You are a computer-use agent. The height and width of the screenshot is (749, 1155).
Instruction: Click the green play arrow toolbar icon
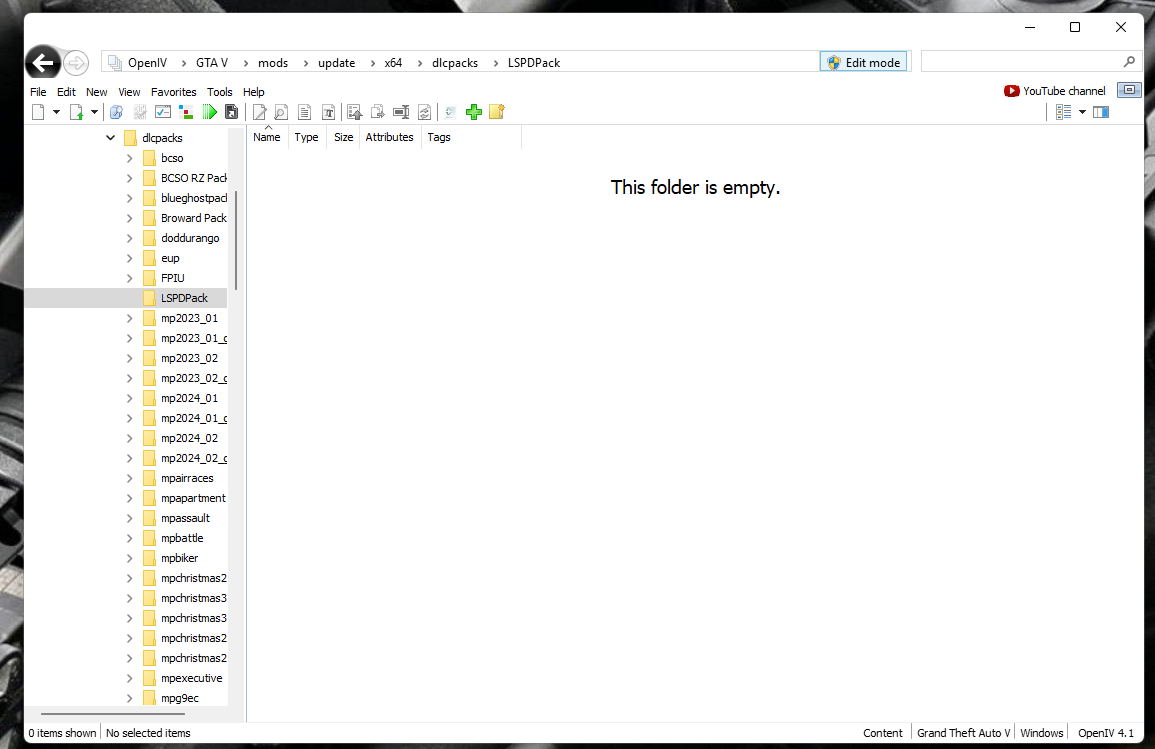pos(210,112)
